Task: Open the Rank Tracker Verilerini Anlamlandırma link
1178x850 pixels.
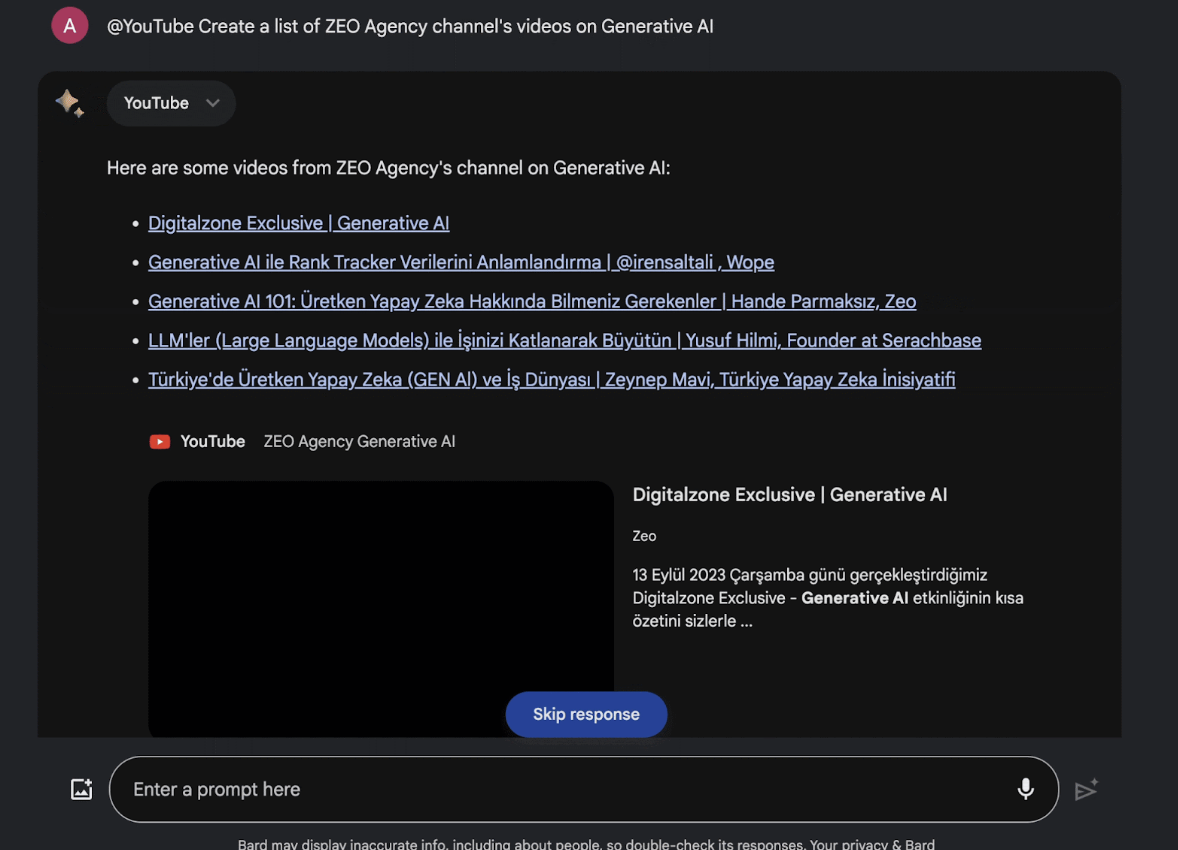Action: pyautogui.click(x=461, y=262)
